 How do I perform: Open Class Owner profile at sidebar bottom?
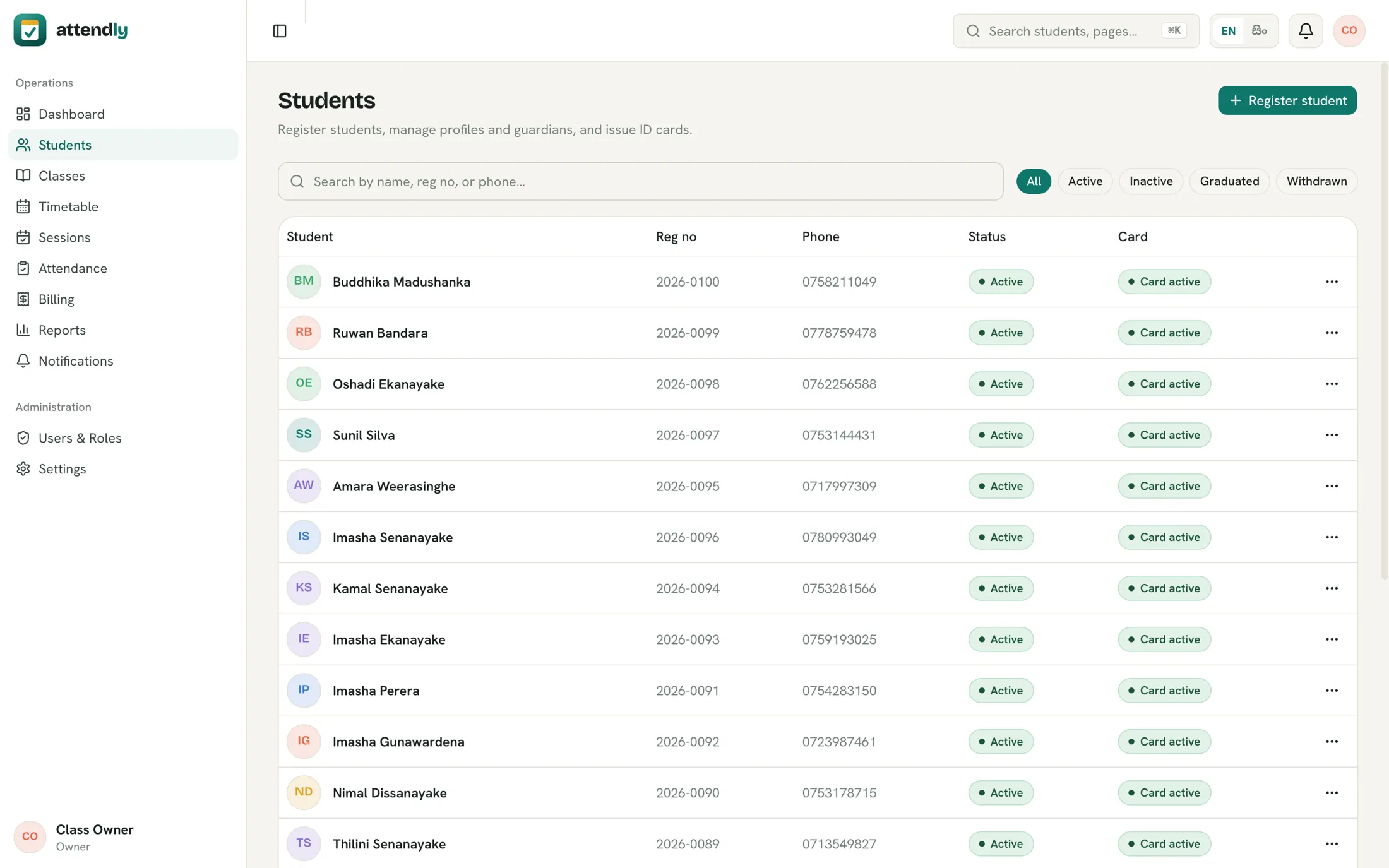[123, 837]
